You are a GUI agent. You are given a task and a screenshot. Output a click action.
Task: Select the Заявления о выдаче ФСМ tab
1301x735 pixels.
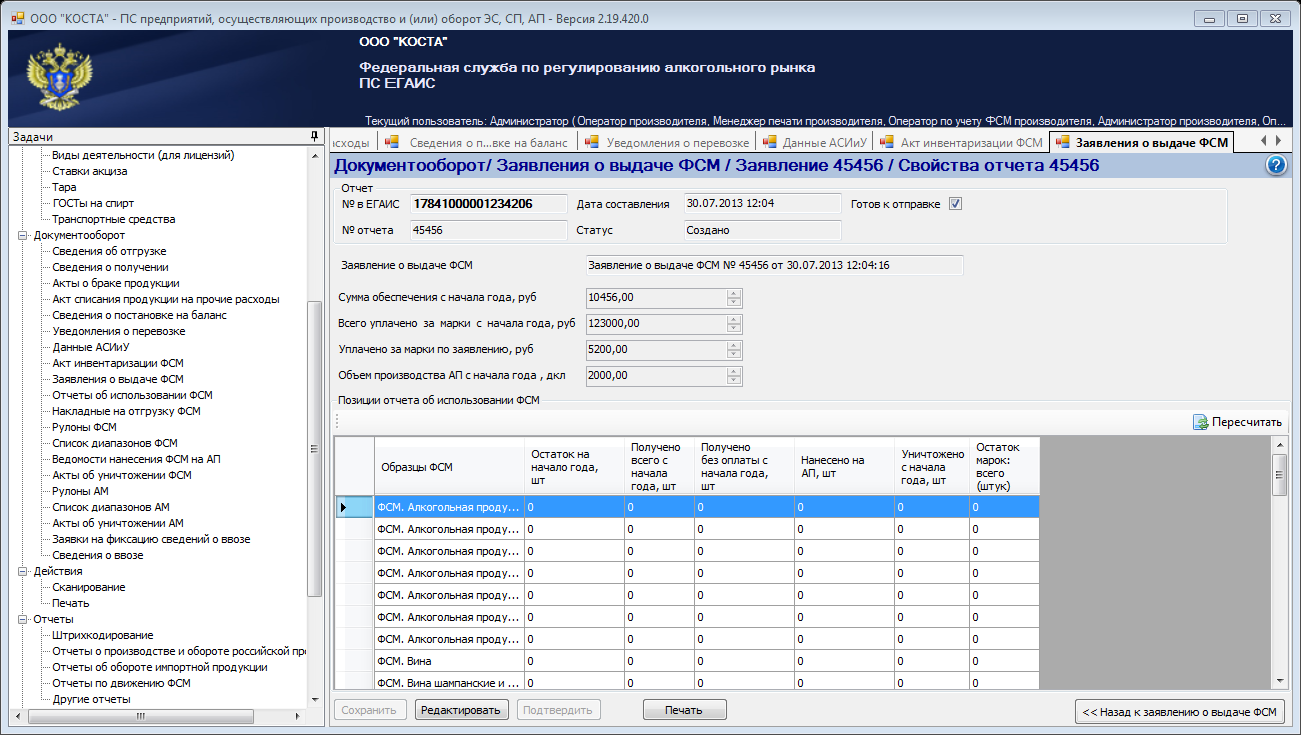tap(1141, 142)
